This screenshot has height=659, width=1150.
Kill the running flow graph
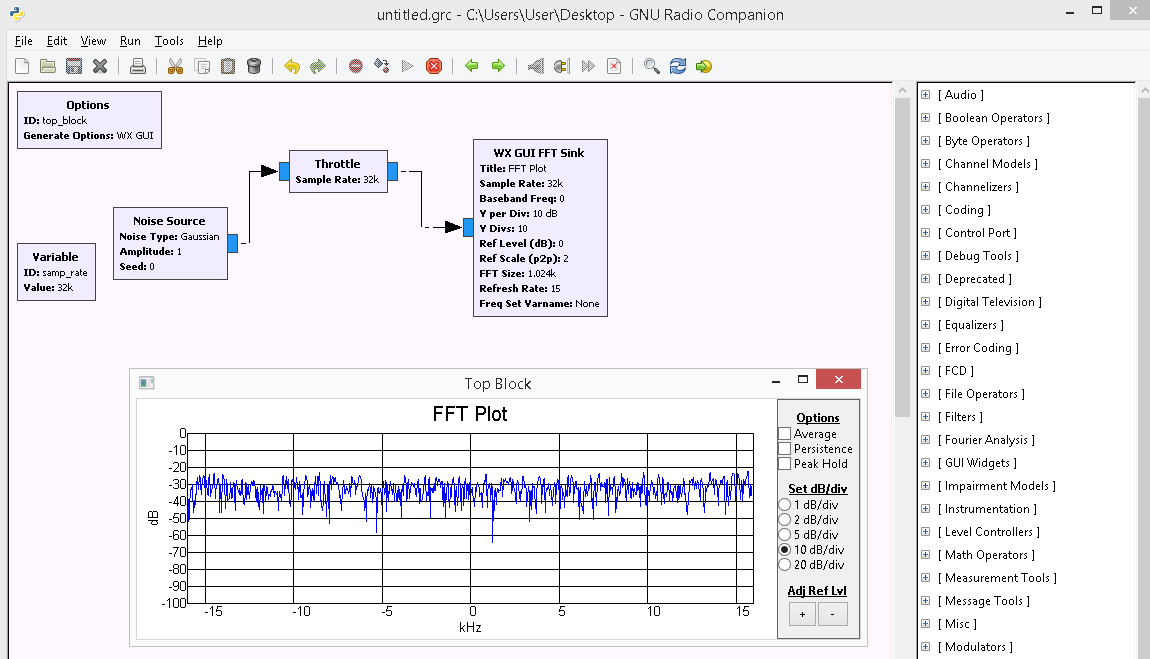click(434, 67)
